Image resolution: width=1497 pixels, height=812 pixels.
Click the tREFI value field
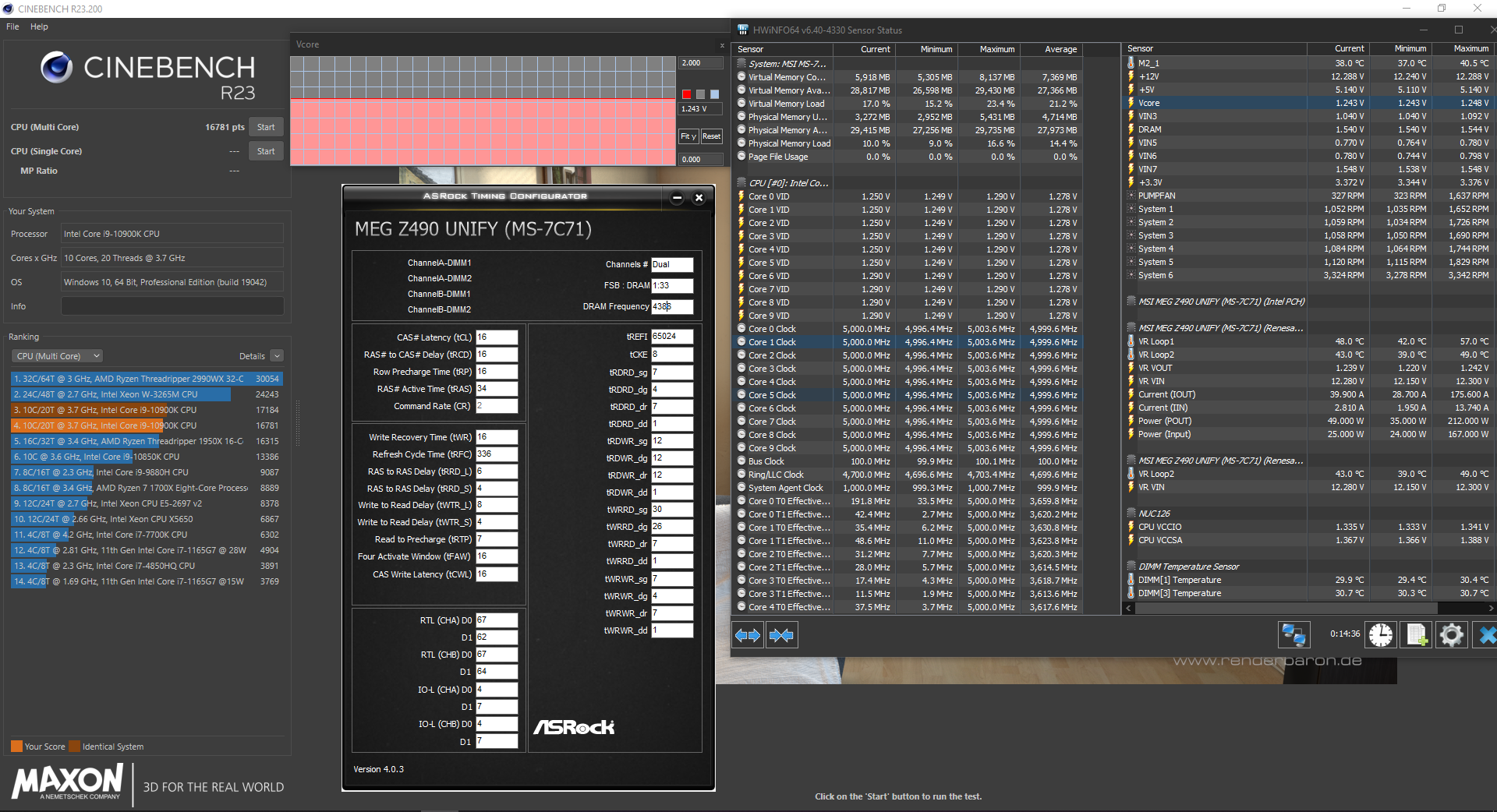tap(672, 337)
